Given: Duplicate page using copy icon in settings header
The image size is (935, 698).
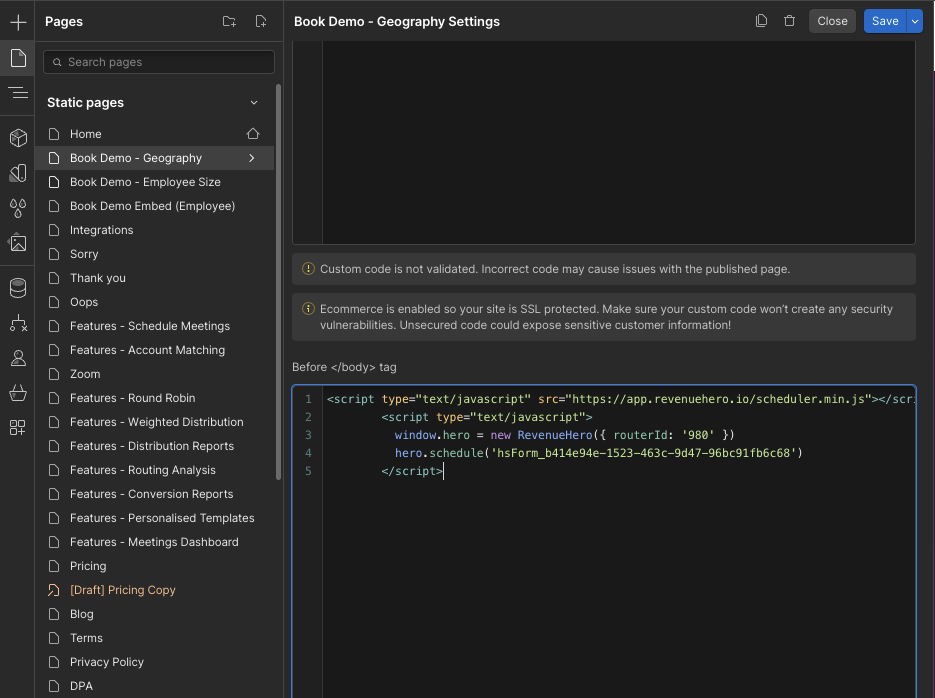Looking at the screenshot, I should click(761, 21).
